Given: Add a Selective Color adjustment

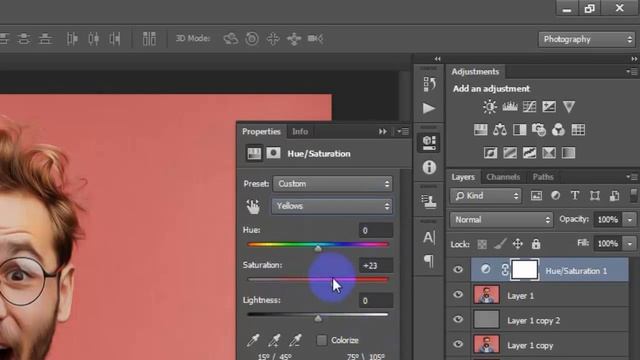Looking at the screenshot, I should click(x=549, y=153).
